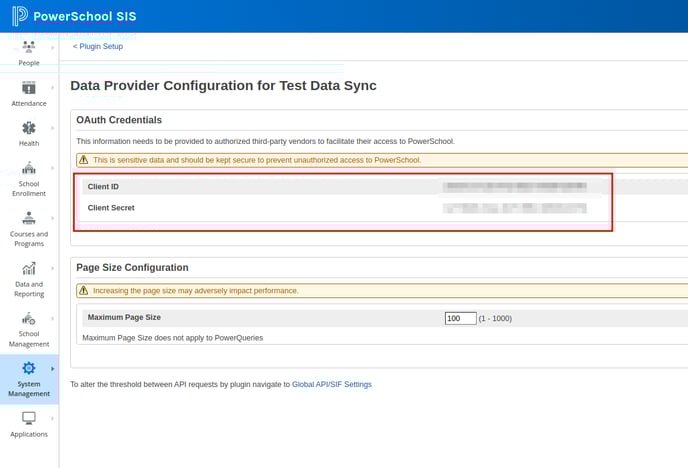Open the Courses and Programs icon
This screenshot has width=688, height=468.
pos(29,218)
